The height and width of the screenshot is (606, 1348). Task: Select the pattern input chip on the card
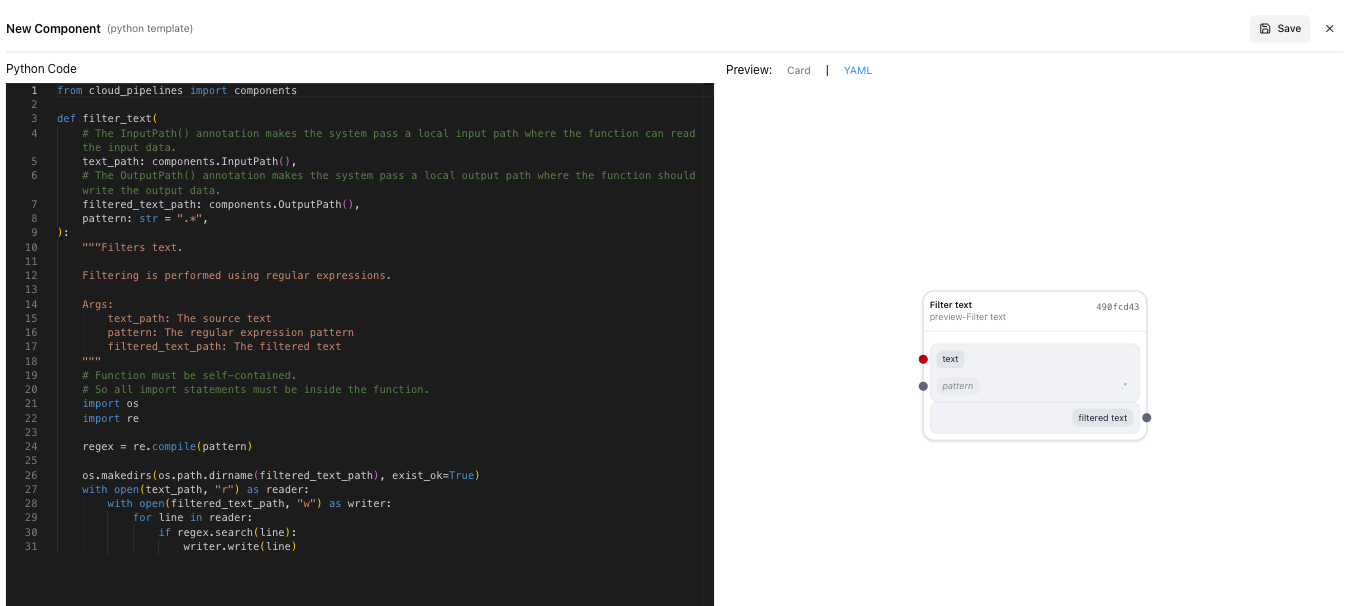click(x=957, y=386)
